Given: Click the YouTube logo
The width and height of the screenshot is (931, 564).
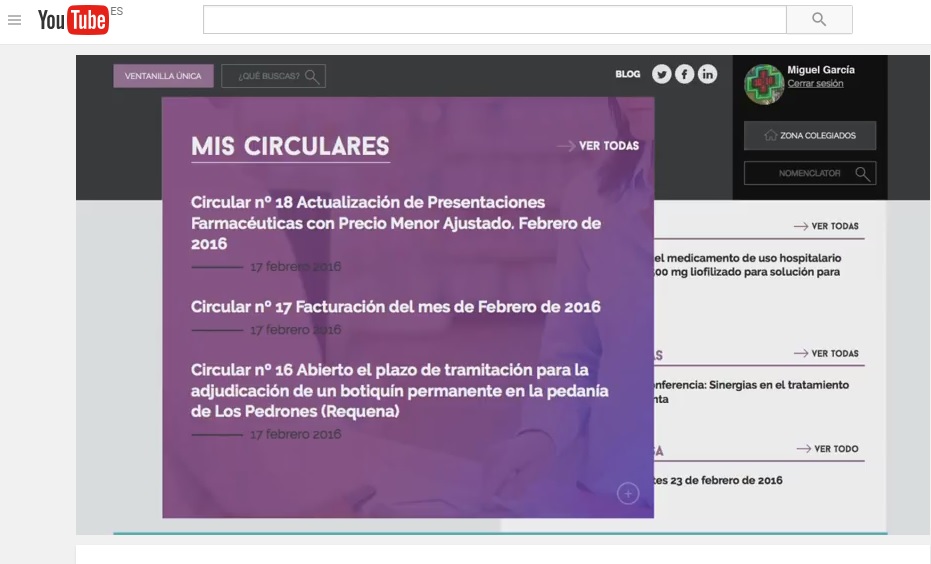Looking at the screenshot, I should [x=73, y=20].
